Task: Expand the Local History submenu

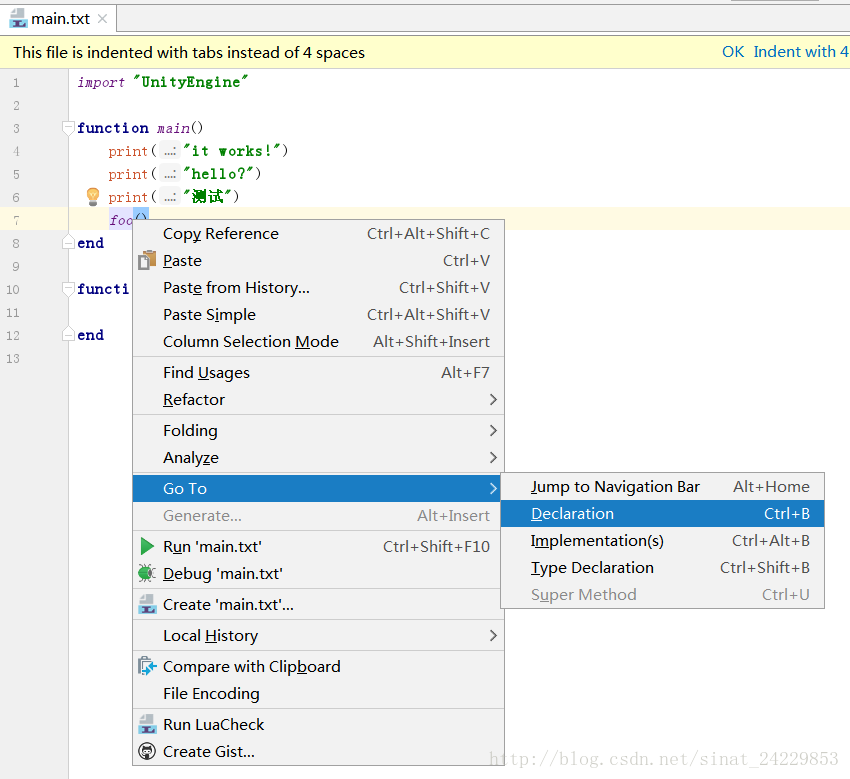Action: coord(318,635)
